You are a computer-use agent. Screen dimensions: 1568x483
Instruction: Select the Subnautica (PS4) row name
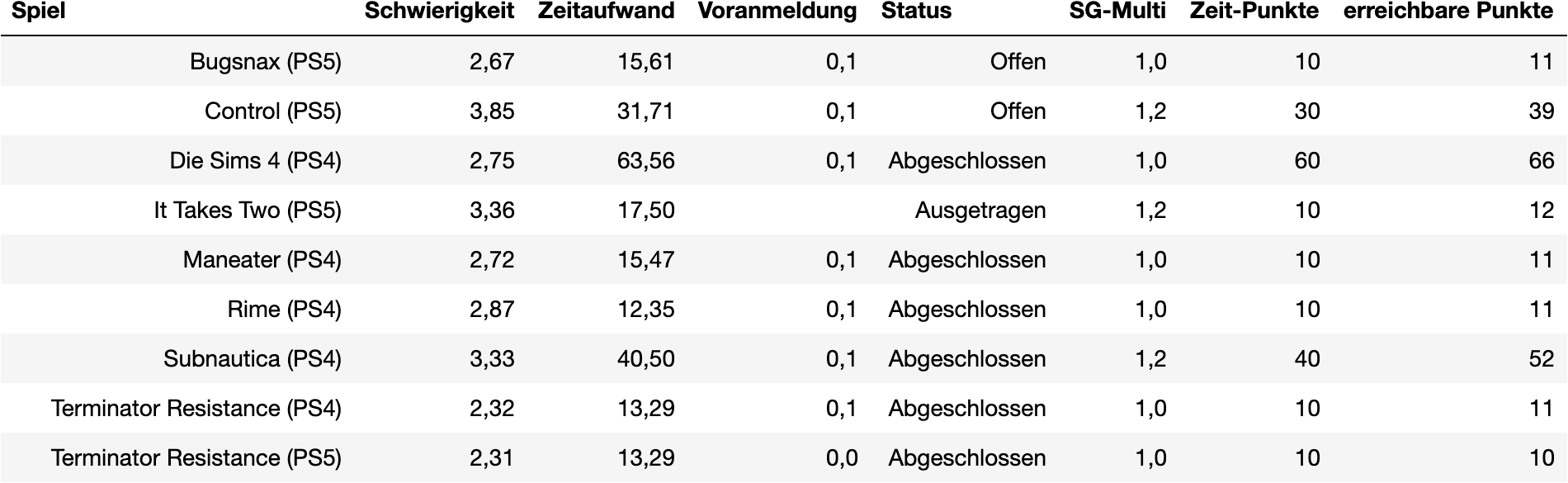click(252, 359)
